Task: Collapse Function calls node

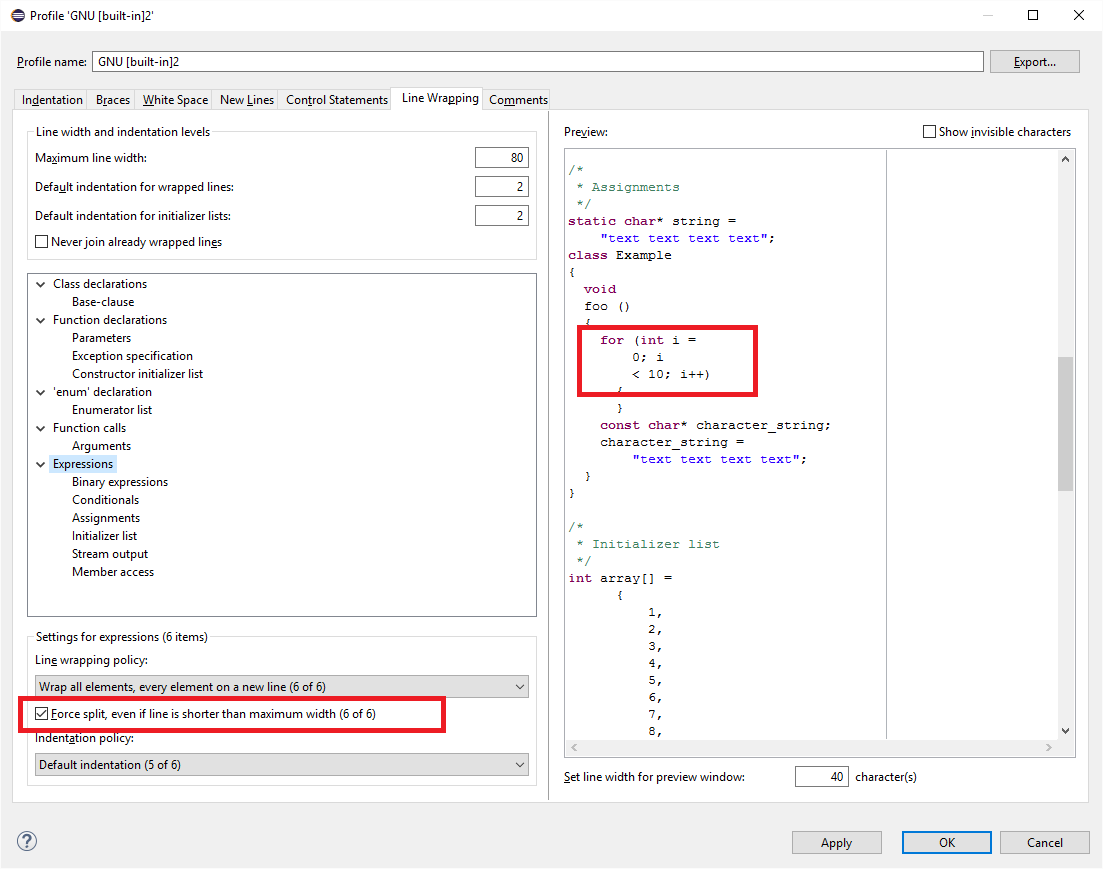Action: point(41,429)
